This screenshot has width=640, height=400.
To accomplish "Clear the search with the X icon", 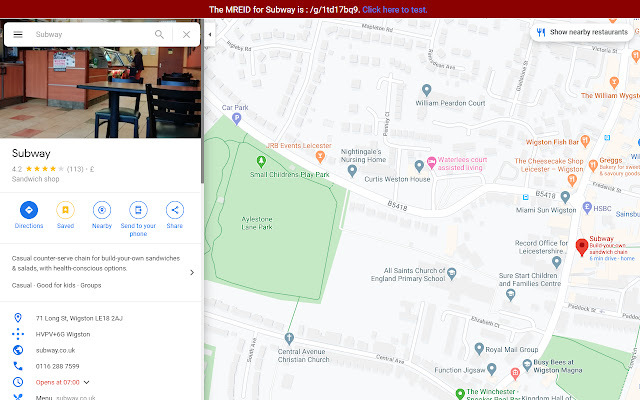I will [x=186, y=34].
